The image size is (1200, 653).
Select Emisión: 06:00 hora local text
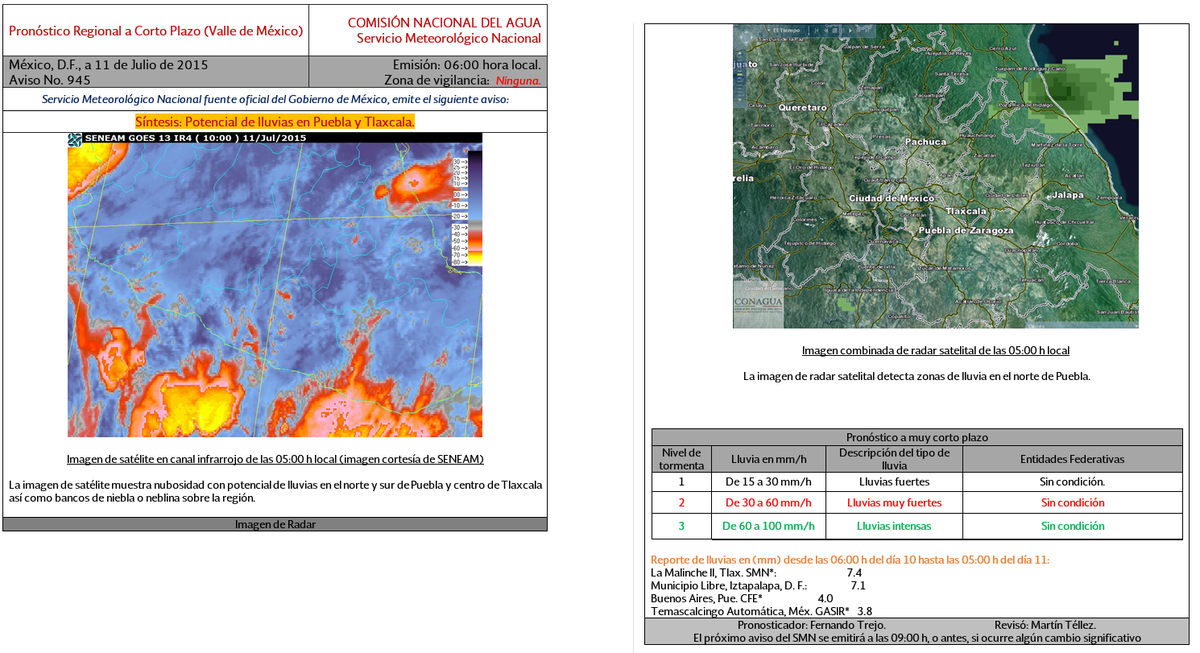(468, 65)
